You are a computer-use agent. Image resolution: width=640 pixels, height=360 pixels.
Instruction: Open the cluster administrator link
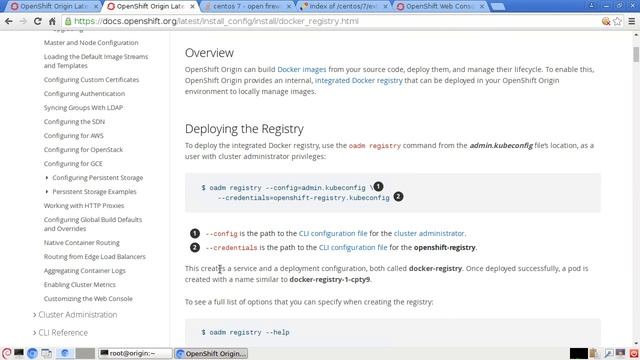[x=429, y=233]
